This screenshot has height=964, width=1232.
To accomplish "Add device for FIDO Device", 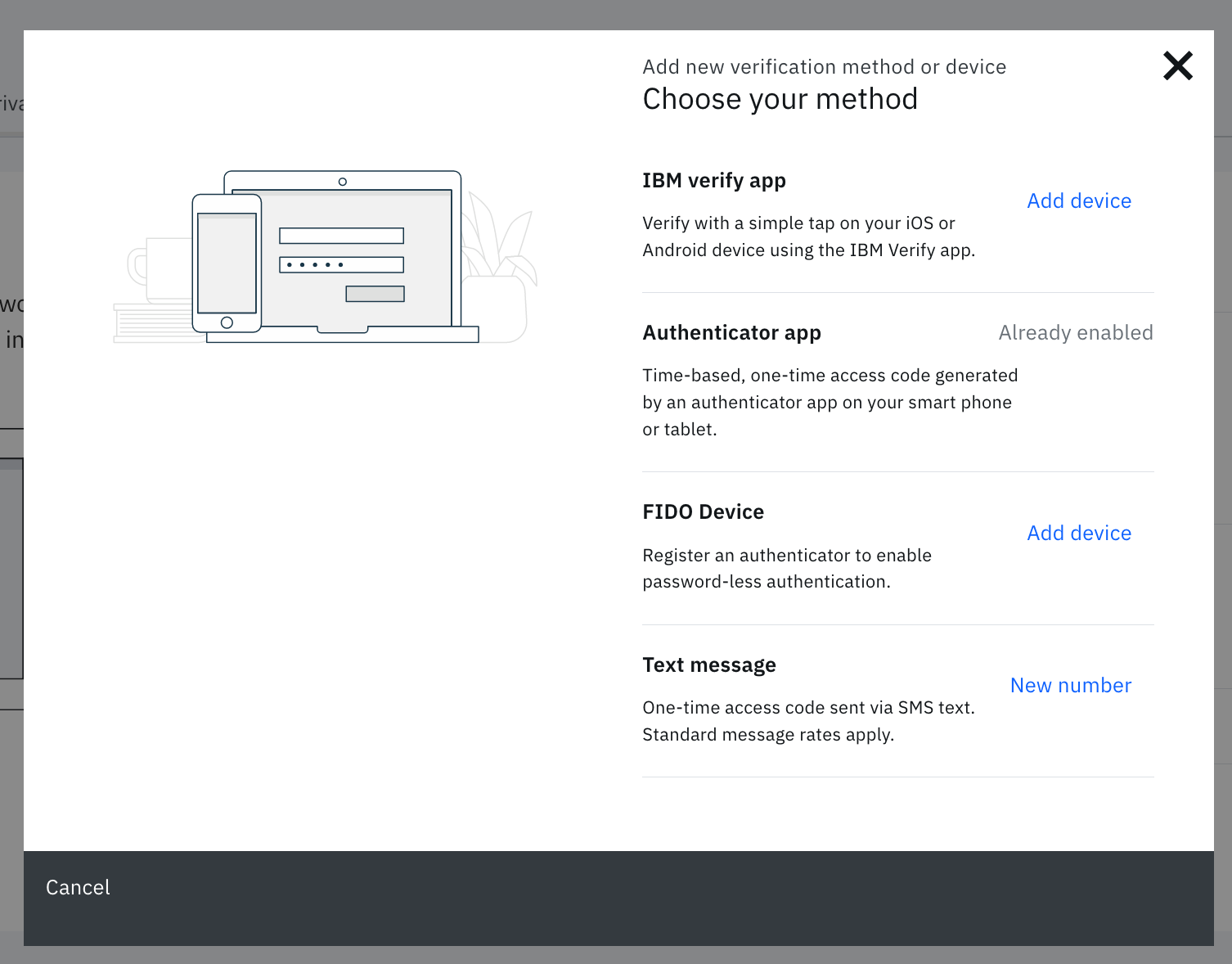I will pyautogui.click(x=1079, y=533).
